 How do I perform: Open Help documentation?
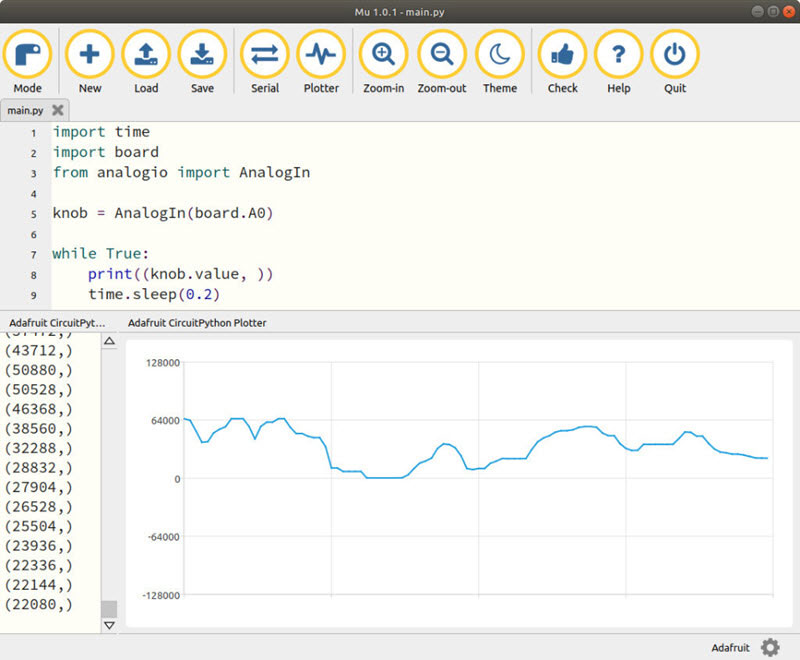(x=619, y=55)
